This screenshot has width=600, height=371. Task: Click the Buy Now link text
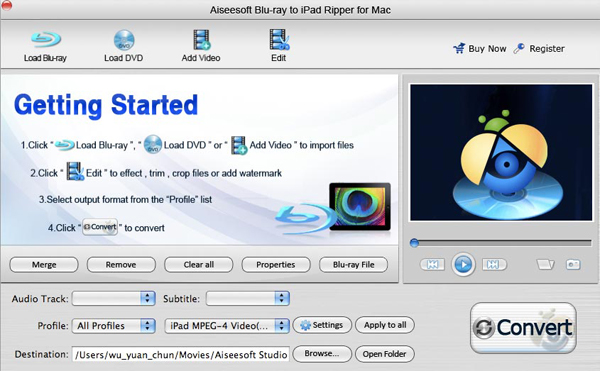(487, 49)
